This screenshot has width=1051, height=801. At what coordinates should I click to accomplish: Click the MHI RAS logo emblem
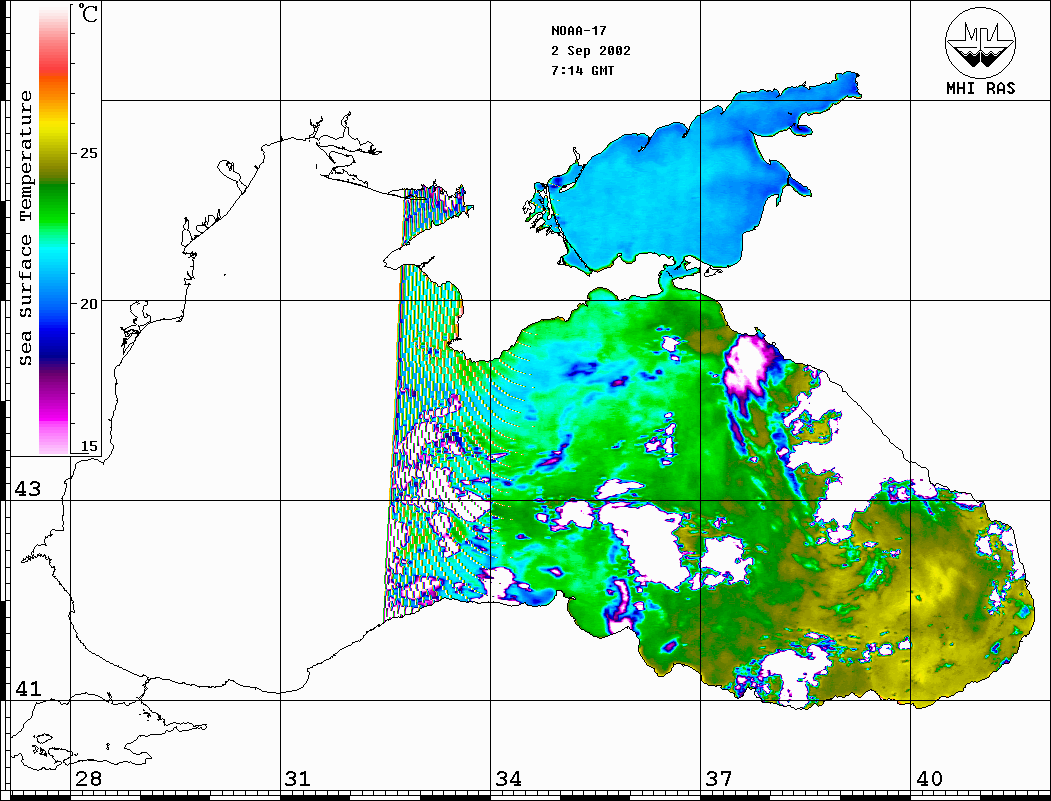[981, 42]
